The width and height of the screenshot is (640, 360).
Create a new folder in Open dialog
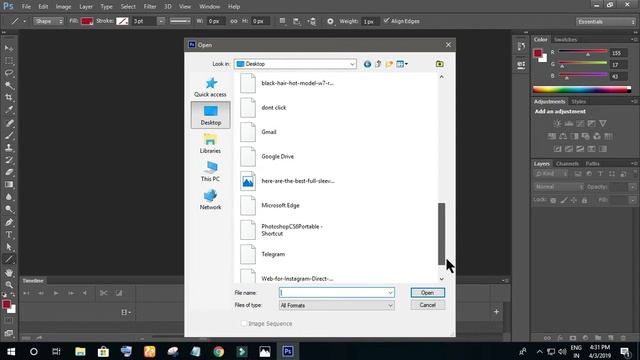coord(389,64)
